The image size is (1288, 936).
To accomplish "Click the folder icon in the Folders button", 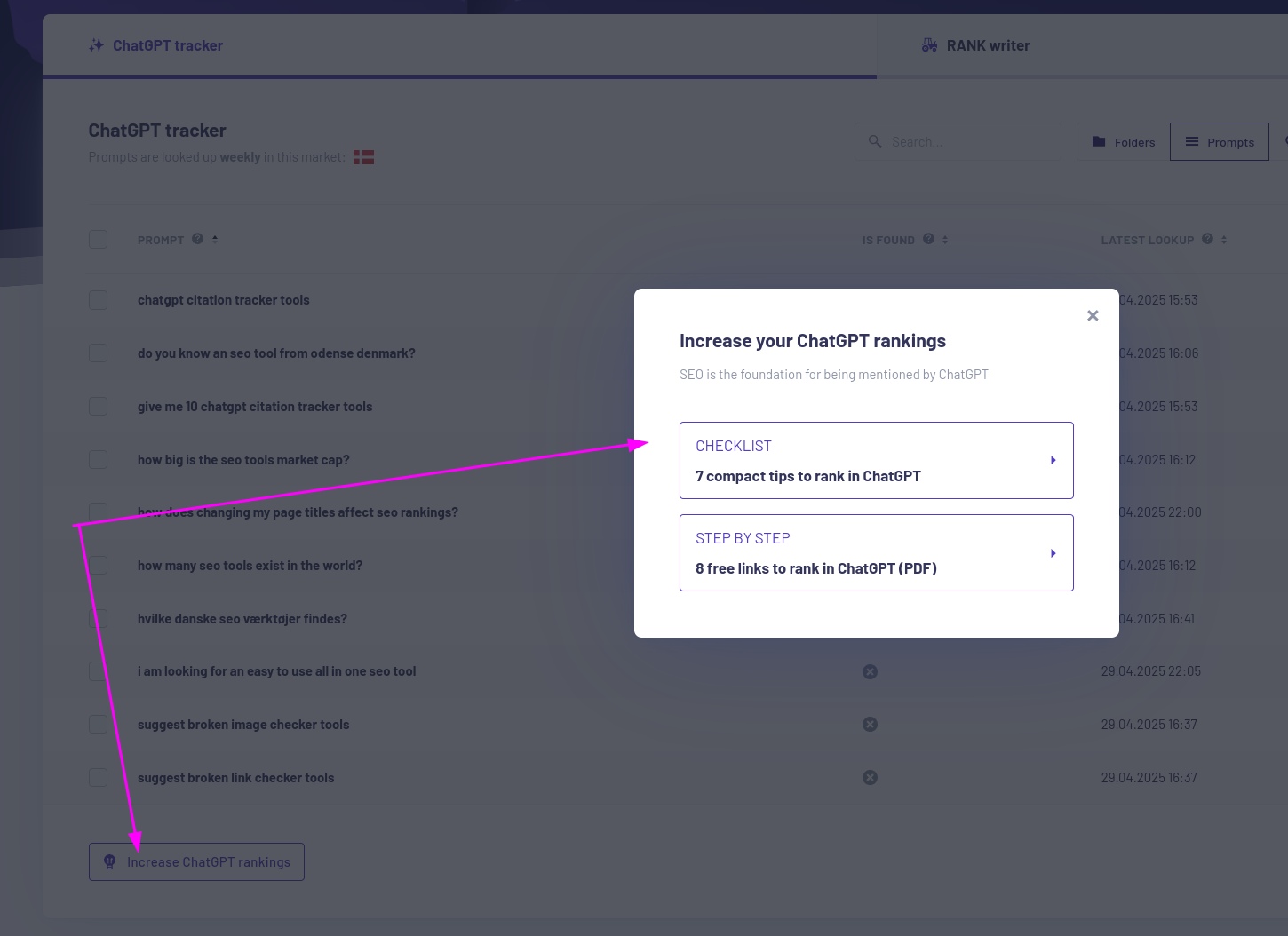I will [1099, 141].
